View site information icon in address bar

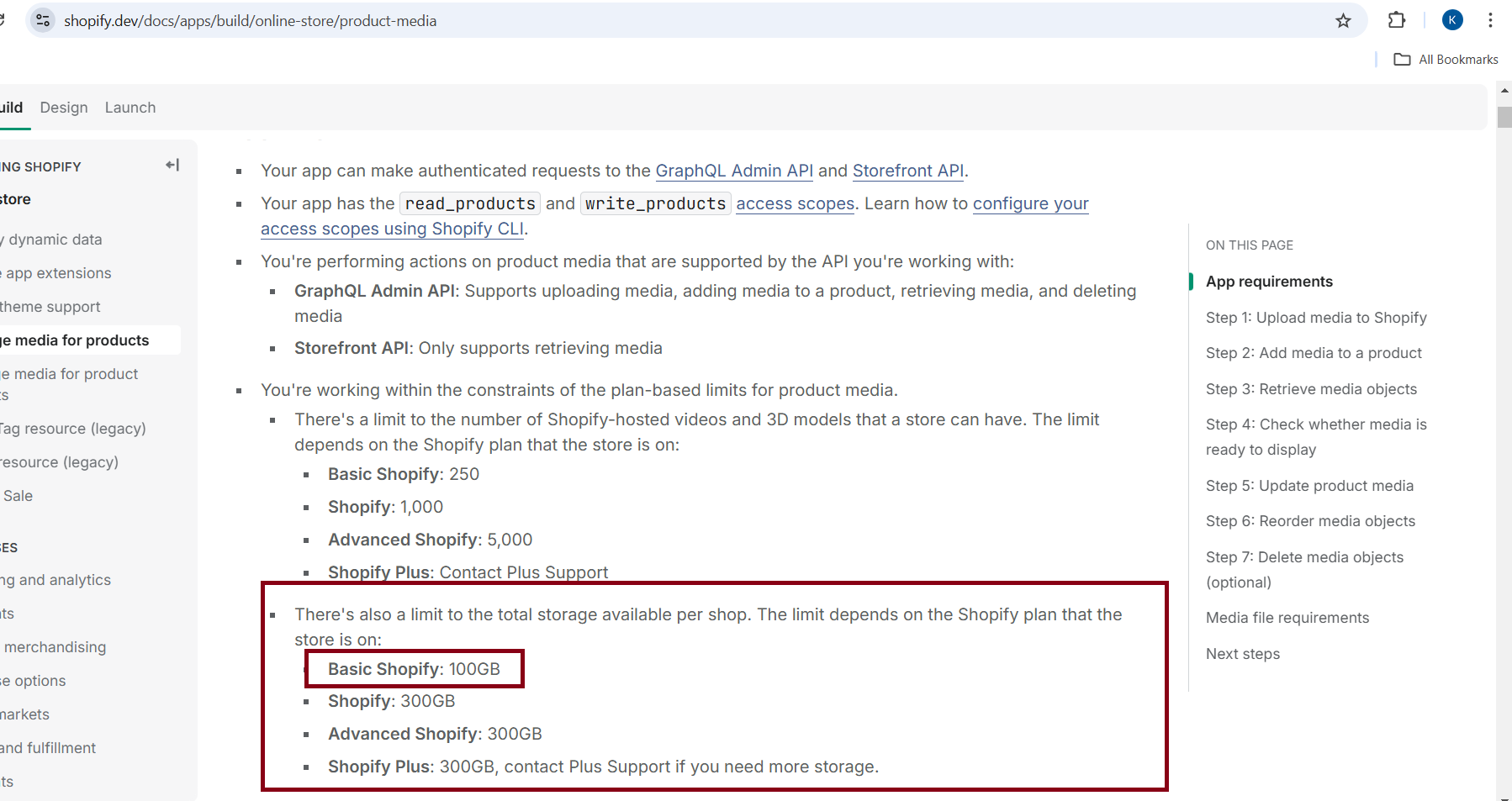[43, 20]
